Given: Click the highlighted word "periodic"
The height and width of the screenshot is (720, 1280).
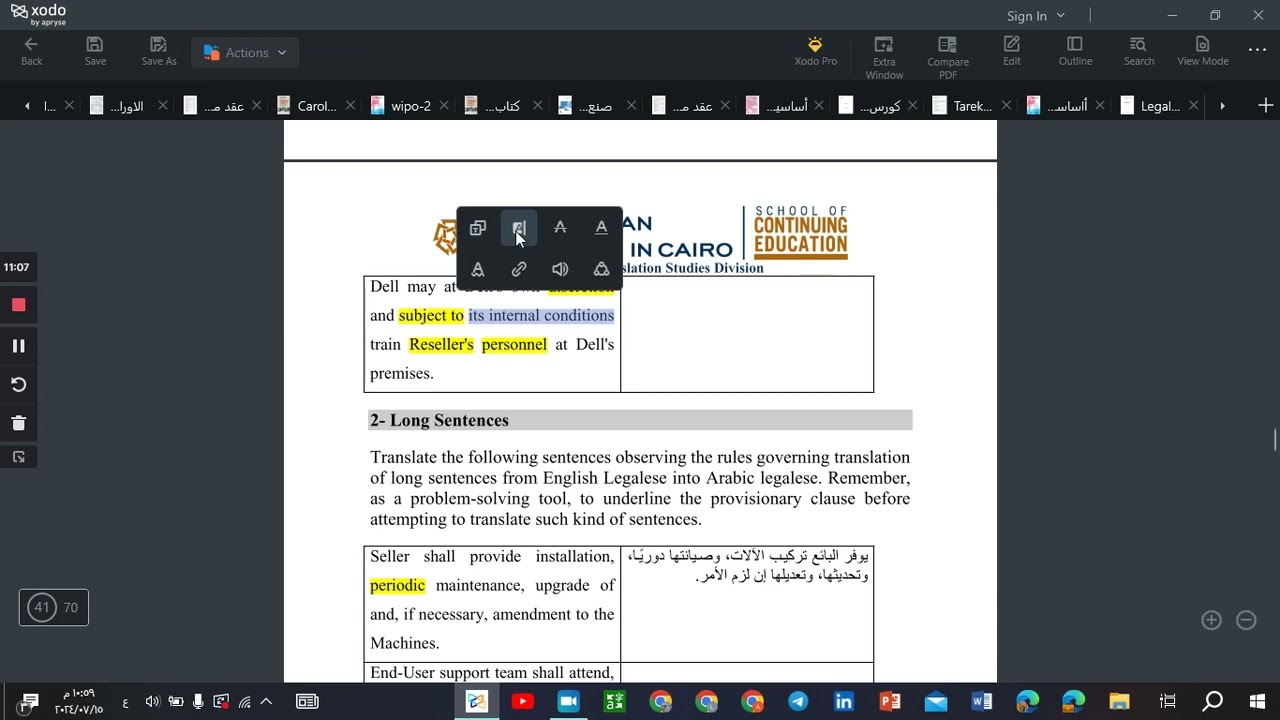Looking at the screenshot, I should 397,586.
